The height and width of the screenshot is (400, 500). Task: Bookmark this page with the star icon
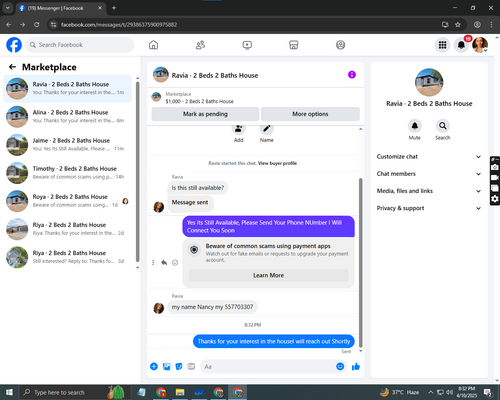(x=458, y=25)
